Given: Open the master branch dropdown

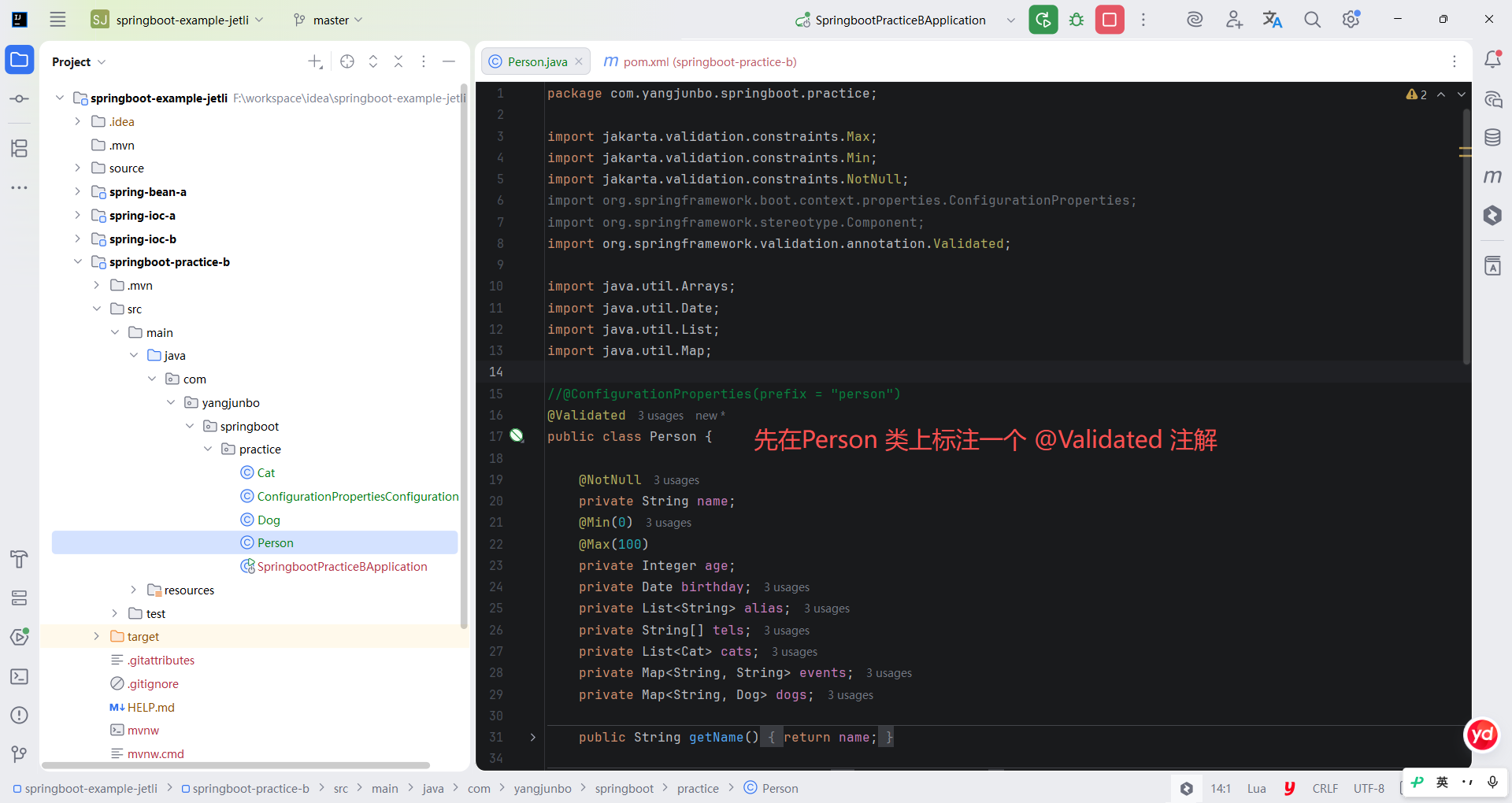Looking at the screenshot, I should click(328, 20).
